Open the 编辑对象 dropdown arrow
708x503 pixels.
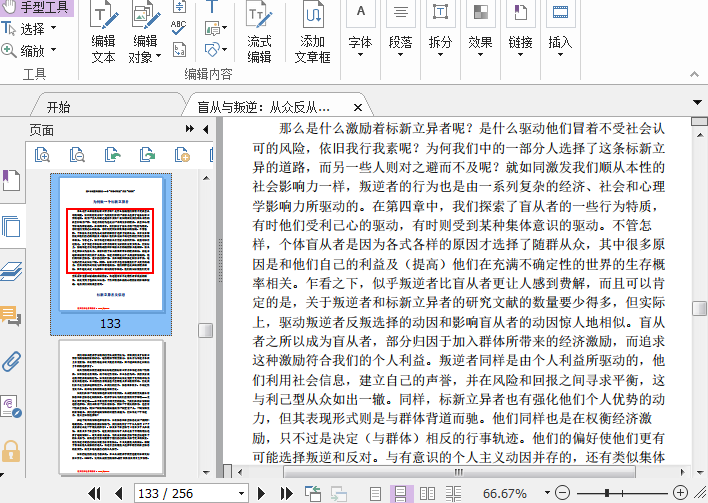(x=158, y=57)
